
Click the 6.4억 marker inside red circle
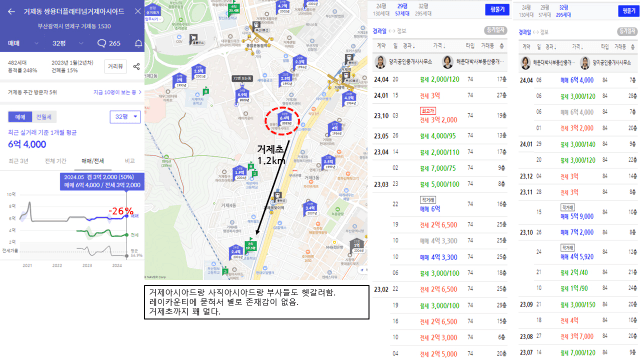click(284, 118)
